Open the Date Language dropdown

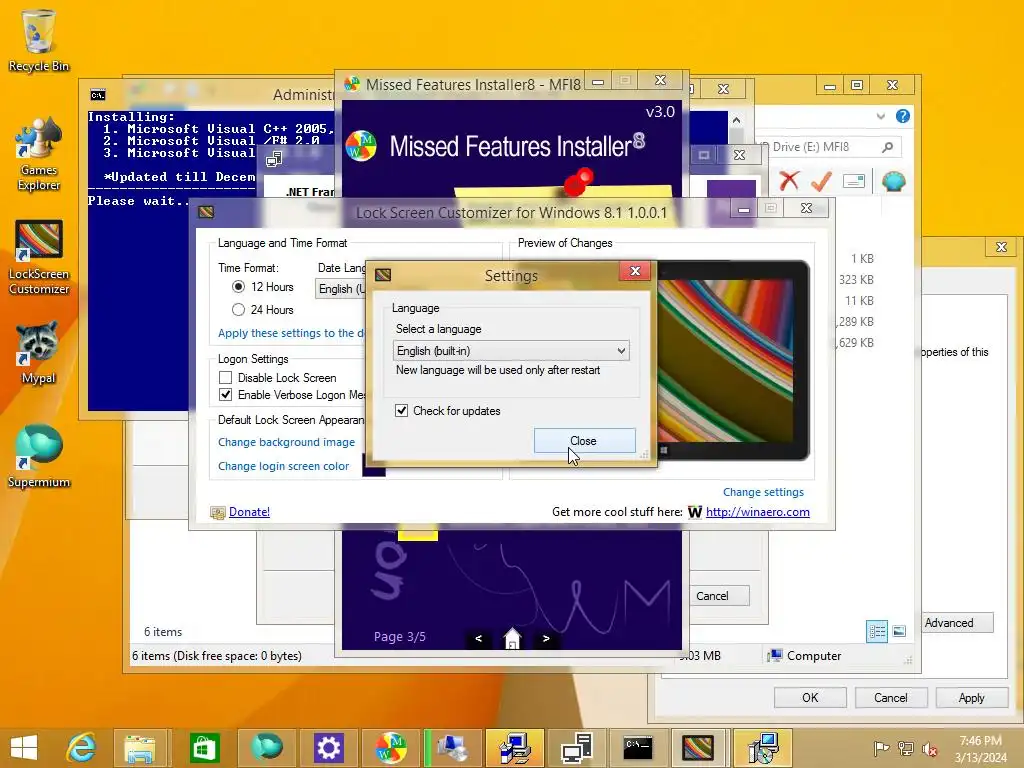point(341,289)
